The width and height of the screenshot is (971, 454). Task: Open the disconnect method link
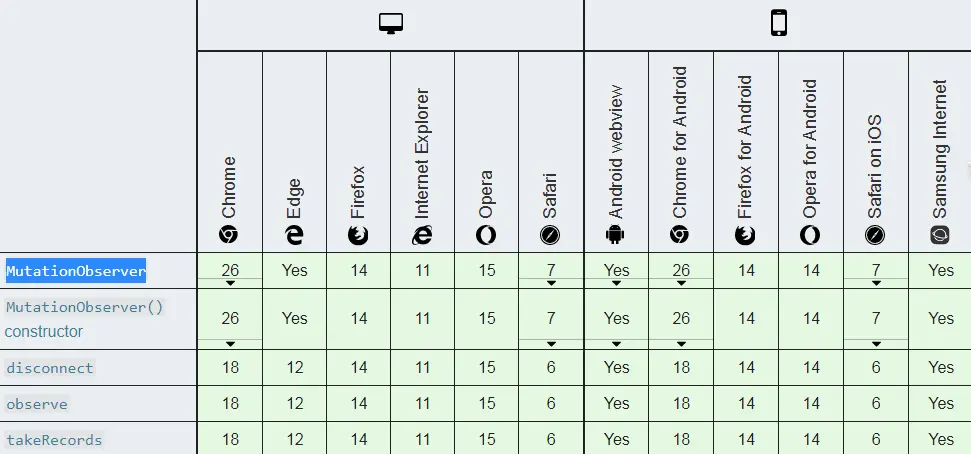50,368
